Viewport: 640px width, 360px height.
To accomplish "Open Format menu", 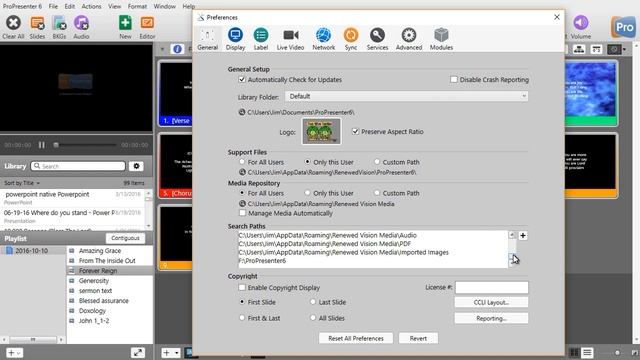I will (x=137, y=7).
